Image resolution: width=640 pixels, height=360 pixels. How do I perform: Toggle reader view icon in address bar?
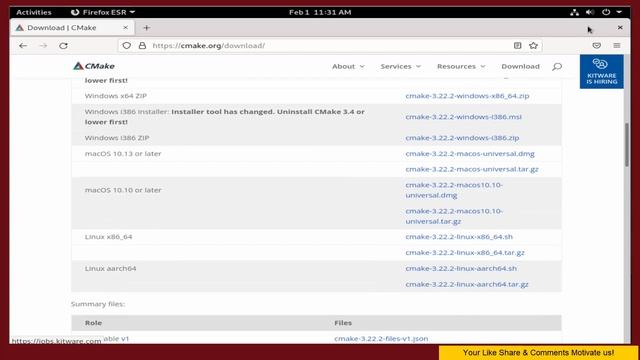[x=518, y=46]
